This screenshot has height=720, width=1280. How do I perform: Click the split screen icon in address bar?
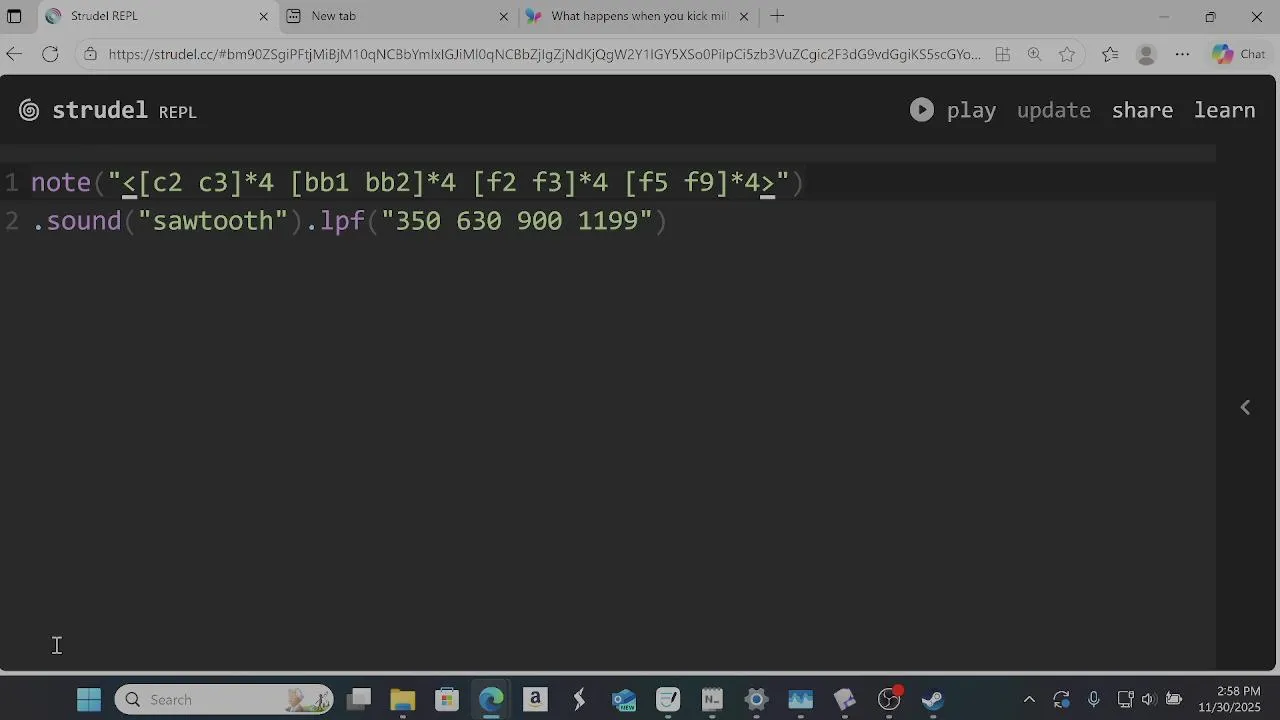(1002, 55)
